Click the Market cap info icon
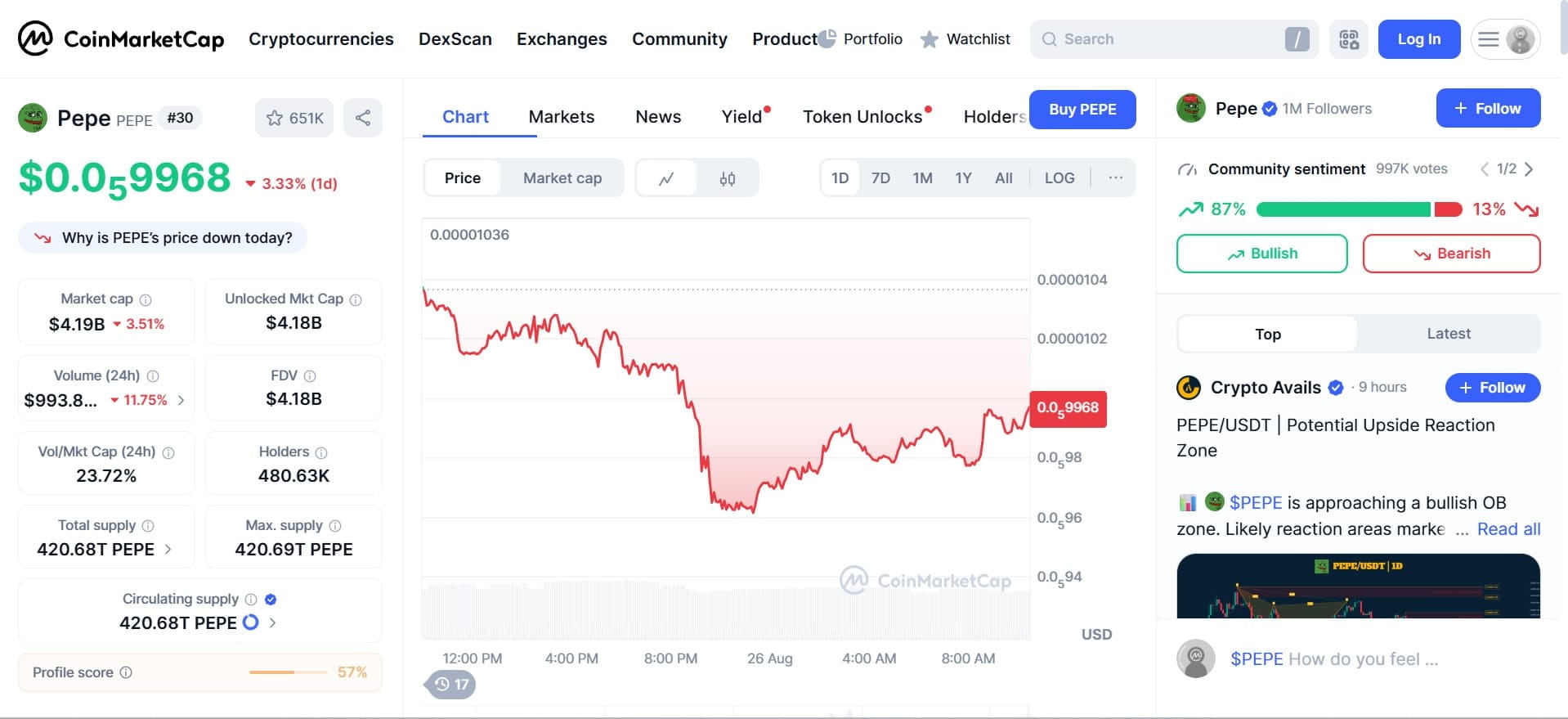1568x719 pixels. (146, 300)
